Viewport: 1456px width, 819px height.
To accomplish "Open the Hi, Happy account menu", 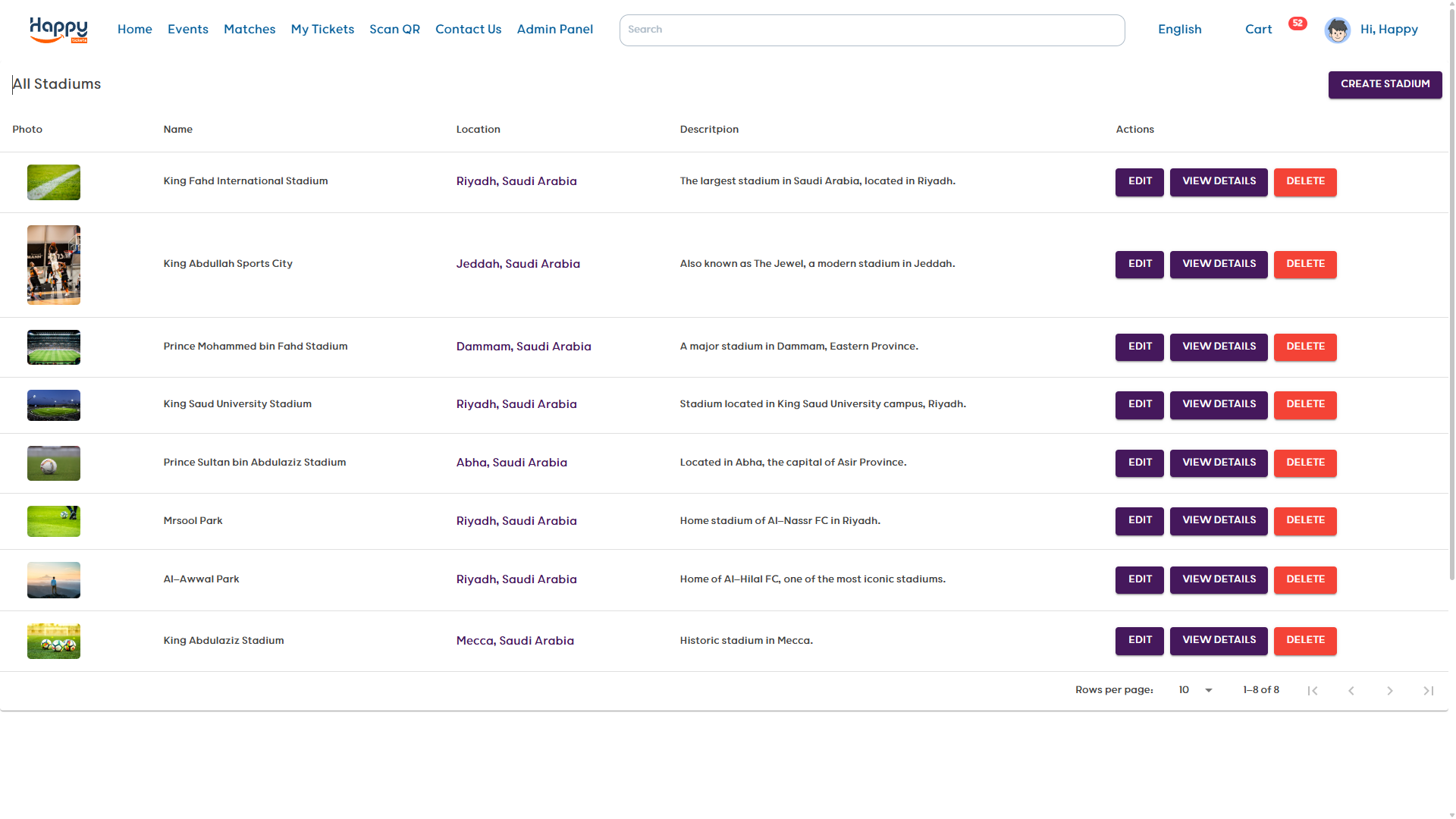I will [1389, 30].
